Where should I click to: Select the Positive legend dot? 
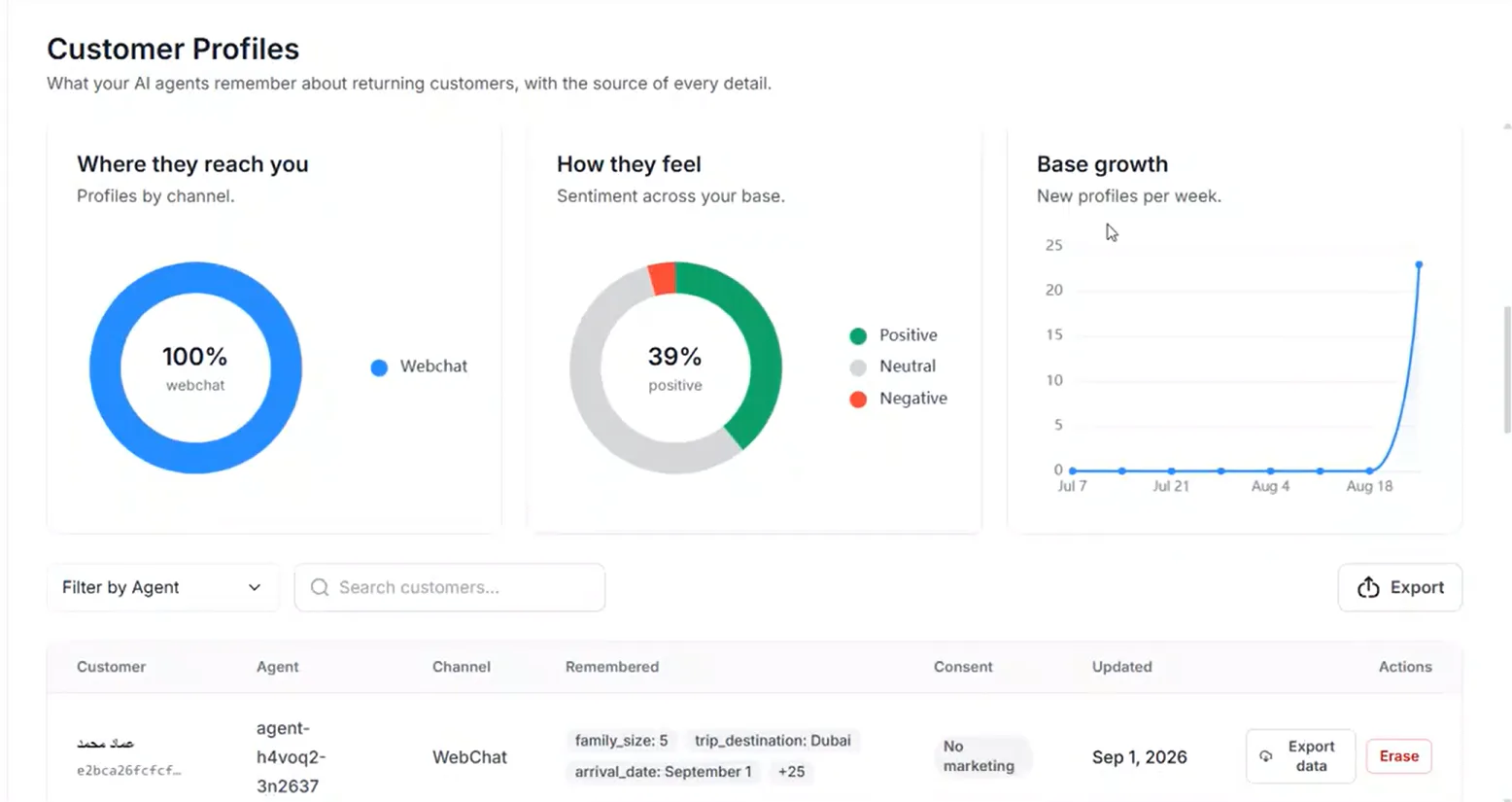click(858, 336)
